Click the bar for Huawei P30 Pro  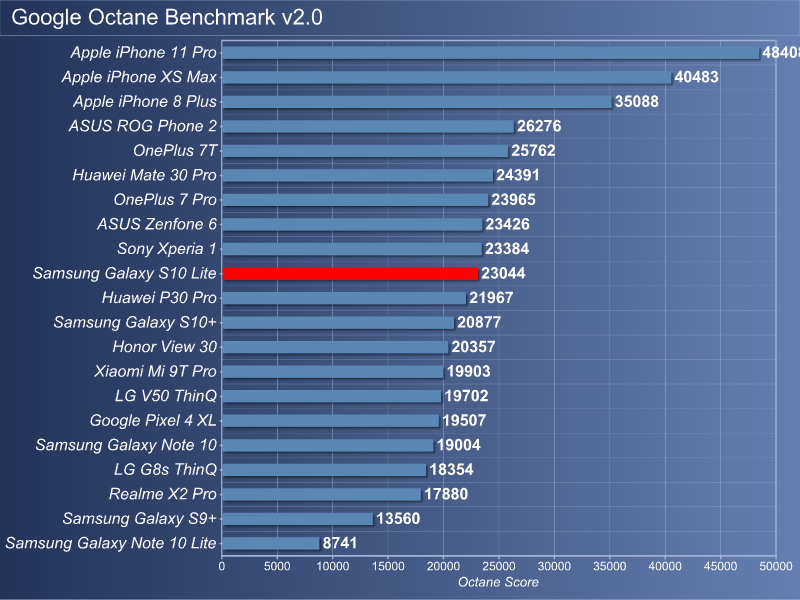[x=344, y=298]
